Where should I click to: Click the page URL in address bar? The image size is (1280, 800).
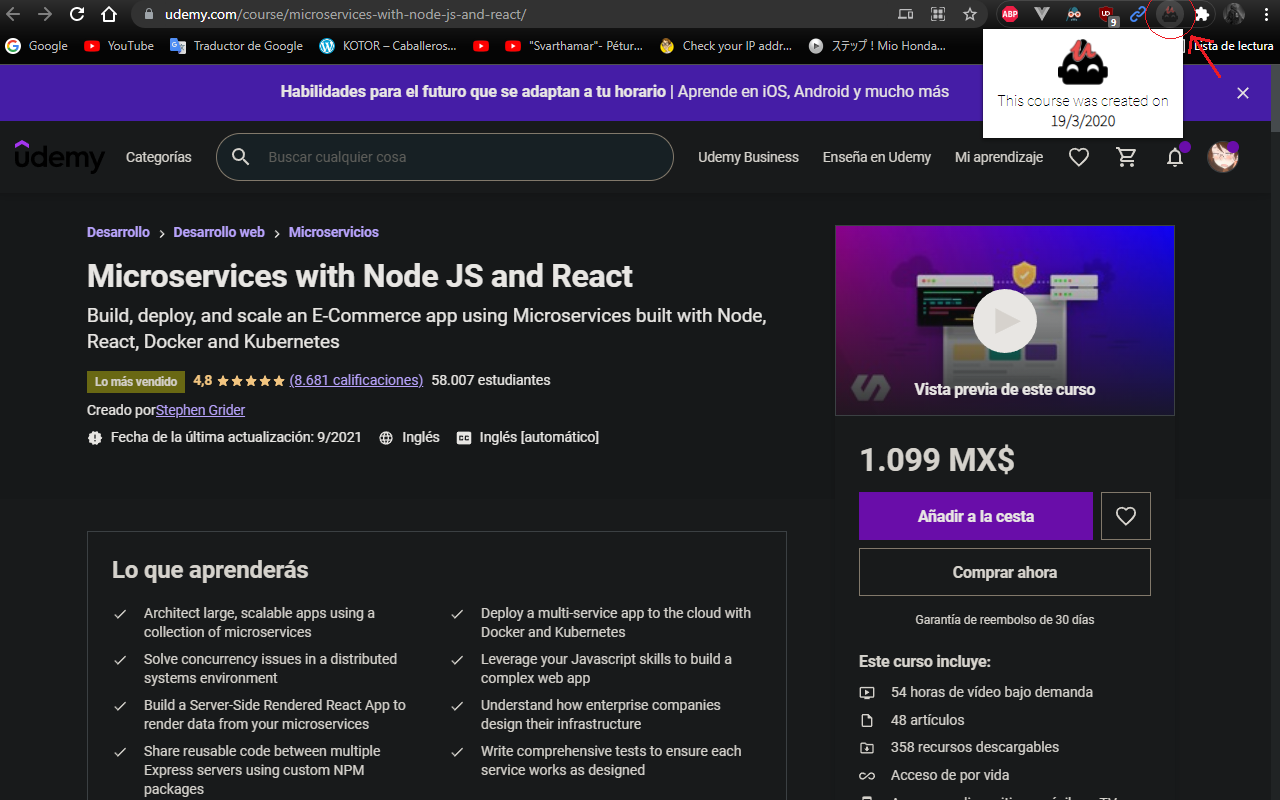point(345,15)
